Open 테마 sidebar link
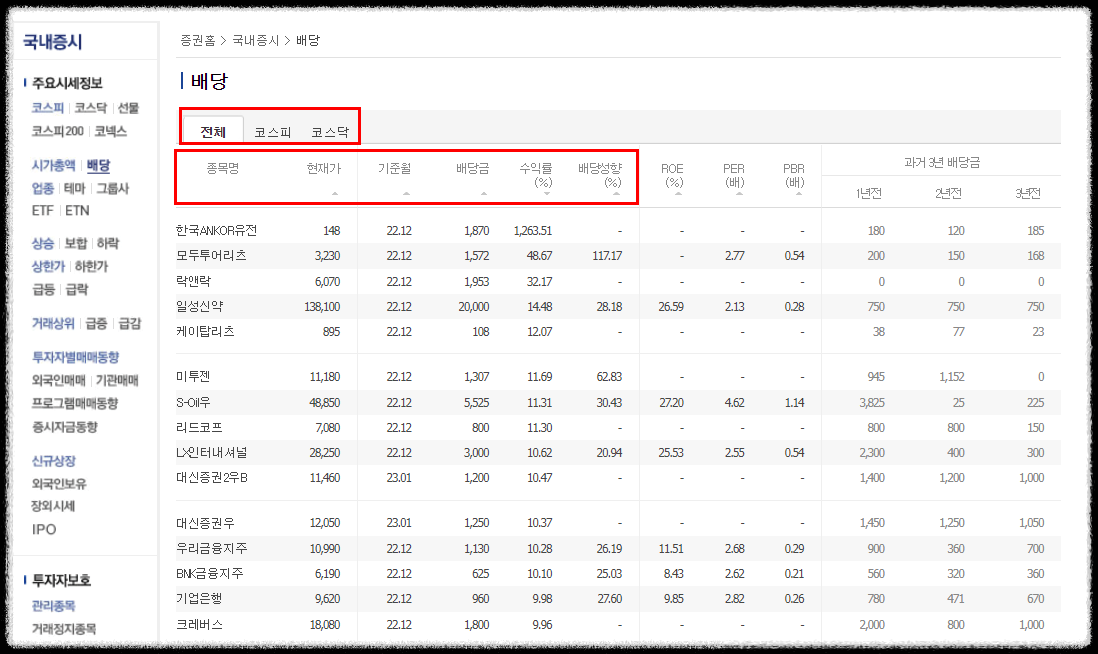1098x654 pixels. pos(75,188)
